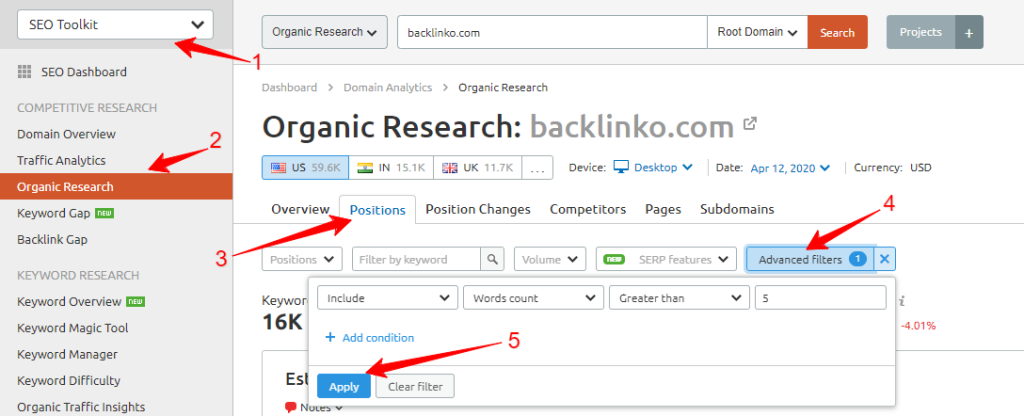Screen dimensions: 1024x416
Task: Click the more countries ellipsis button
Action: (537, 167)
